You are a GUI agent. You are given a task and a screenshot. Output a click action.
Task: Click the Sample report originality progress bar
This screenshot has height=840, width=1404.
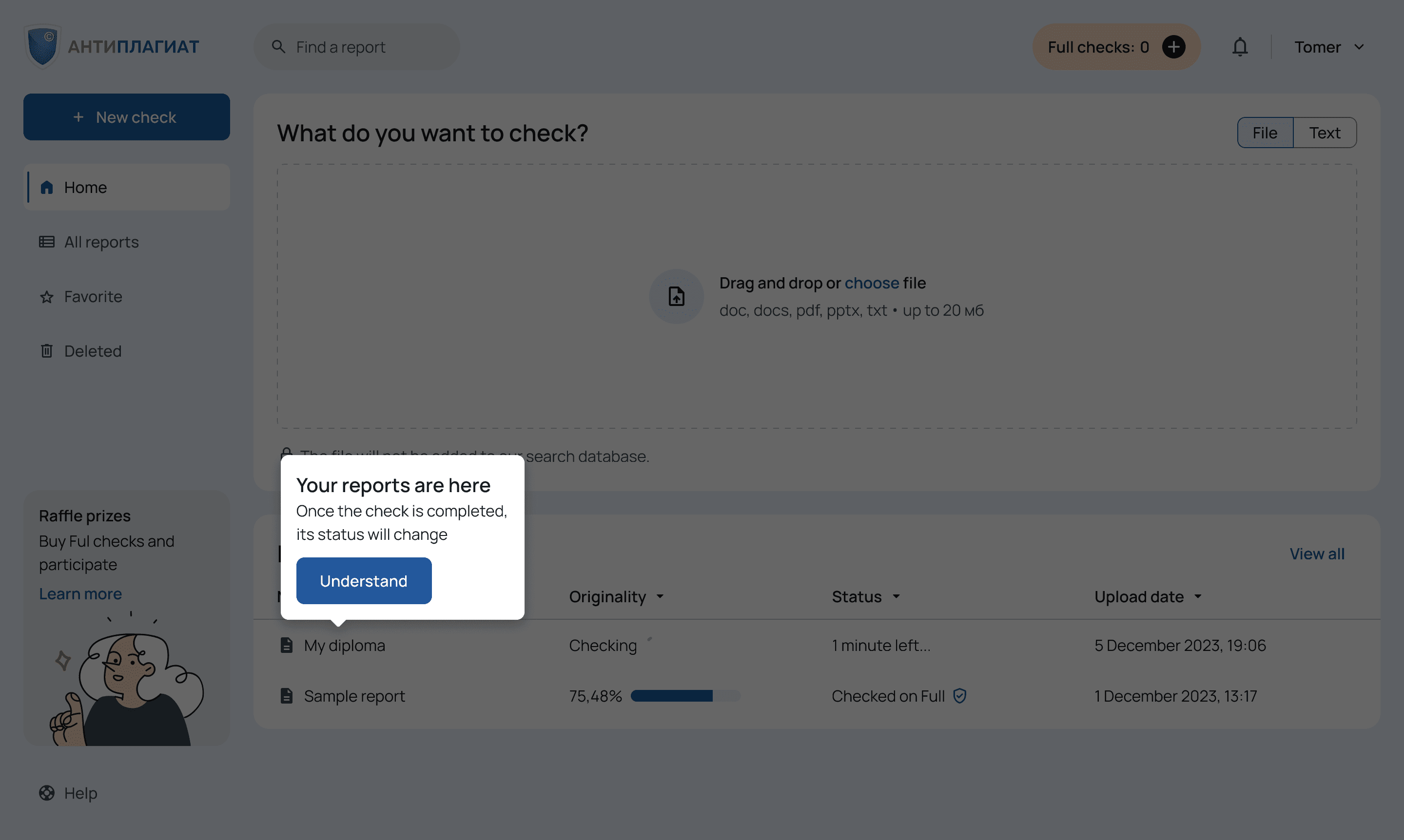(x=685, y=696)
